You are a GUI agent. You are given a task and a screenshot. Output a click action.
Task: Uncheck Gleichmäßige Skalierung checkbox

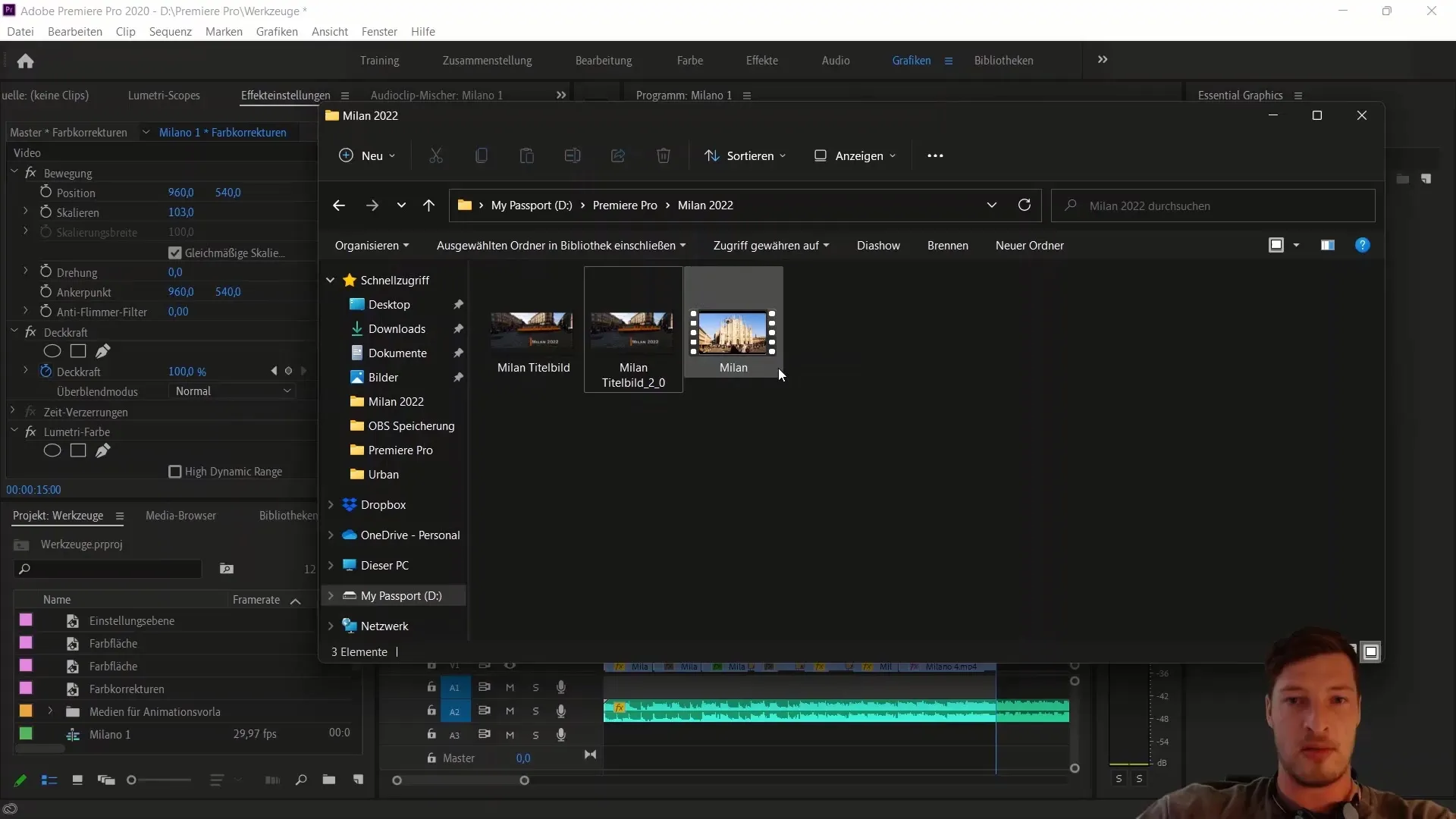pos(175,253)
